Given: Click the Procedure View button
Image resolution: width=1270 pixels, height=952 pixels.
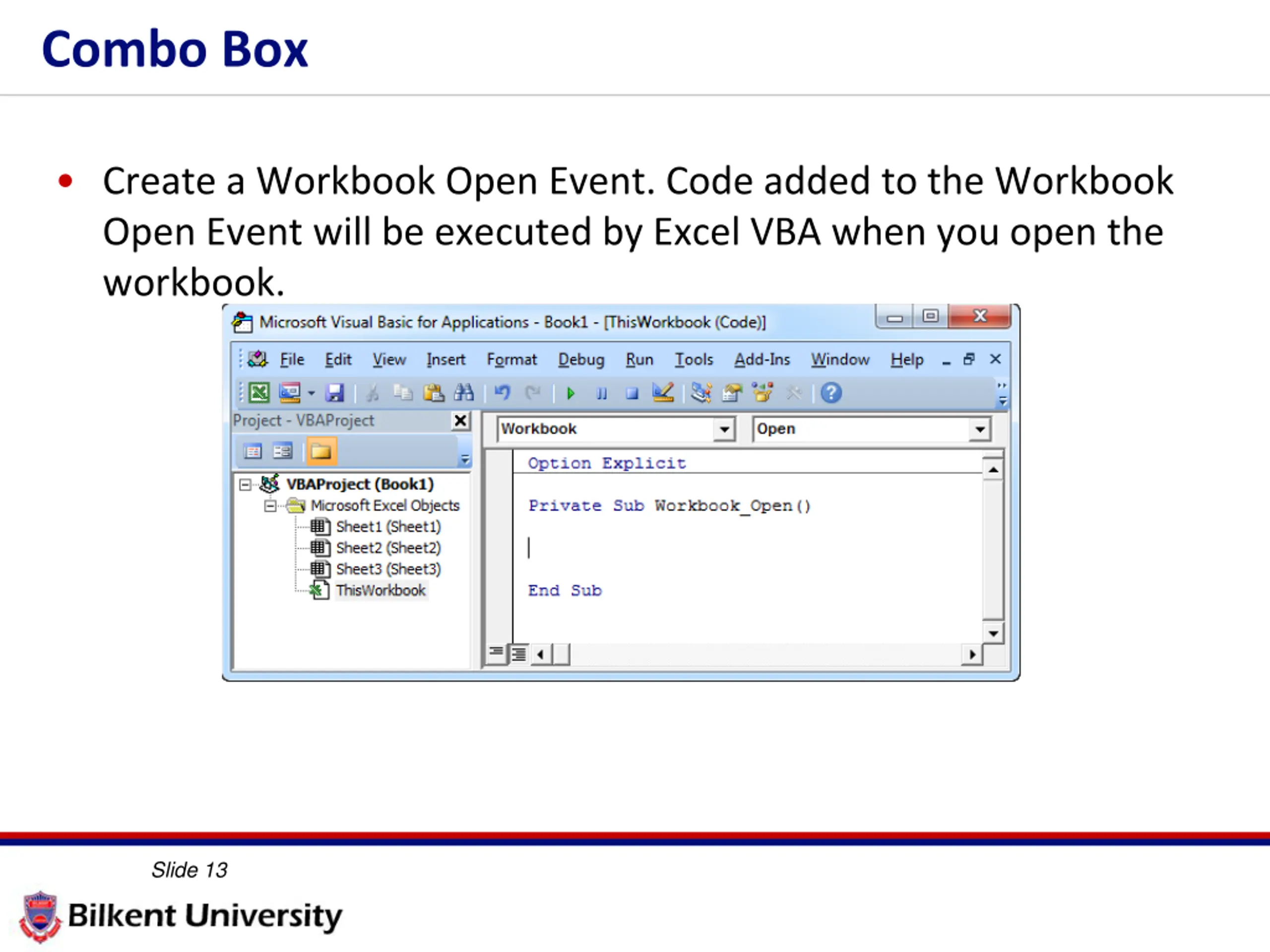Looking at the screenshot, I should pyautogui.click(x=496, y=653).
